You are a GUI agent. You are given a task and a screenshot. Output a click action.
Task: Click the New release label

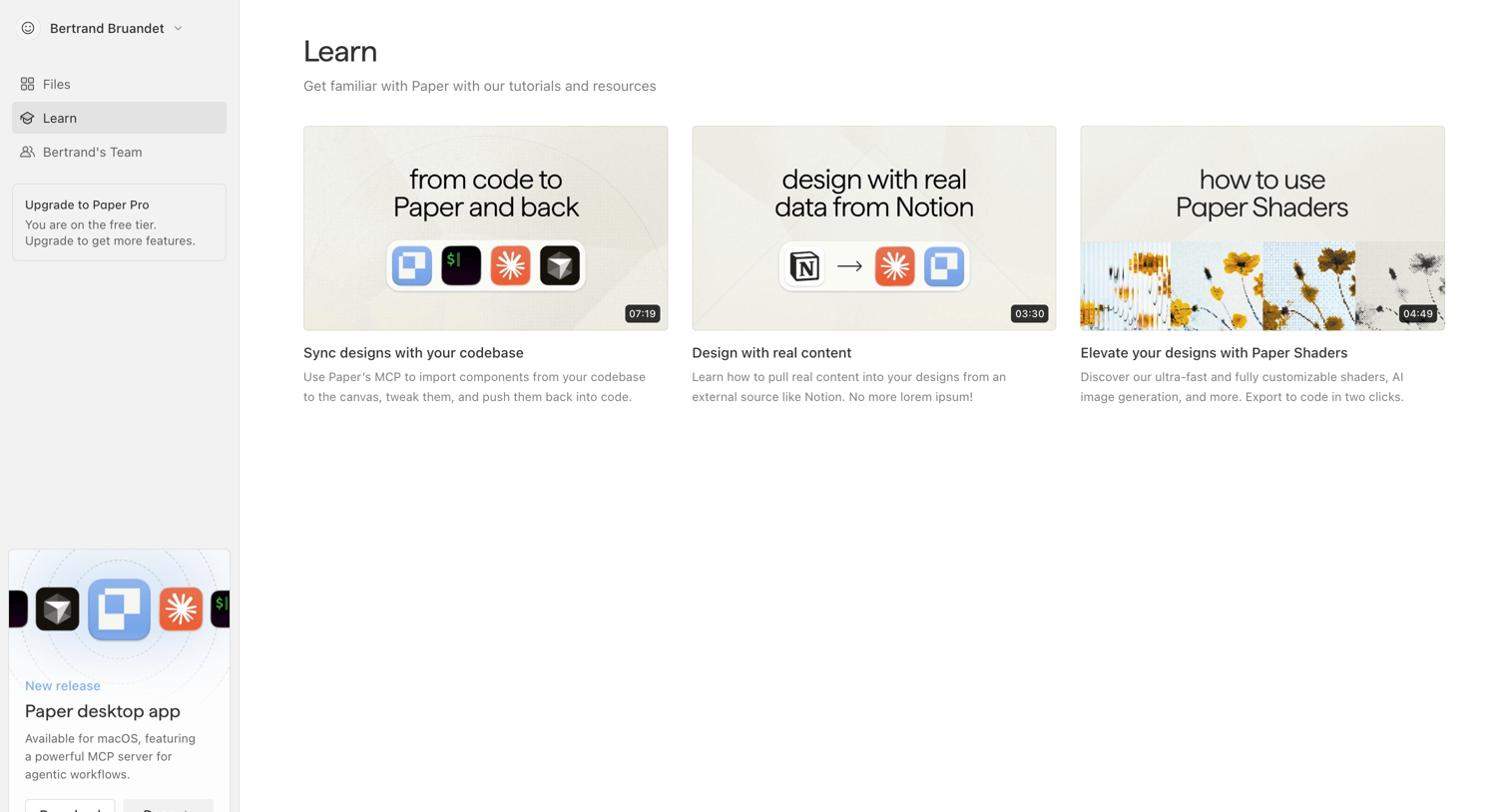63,685
